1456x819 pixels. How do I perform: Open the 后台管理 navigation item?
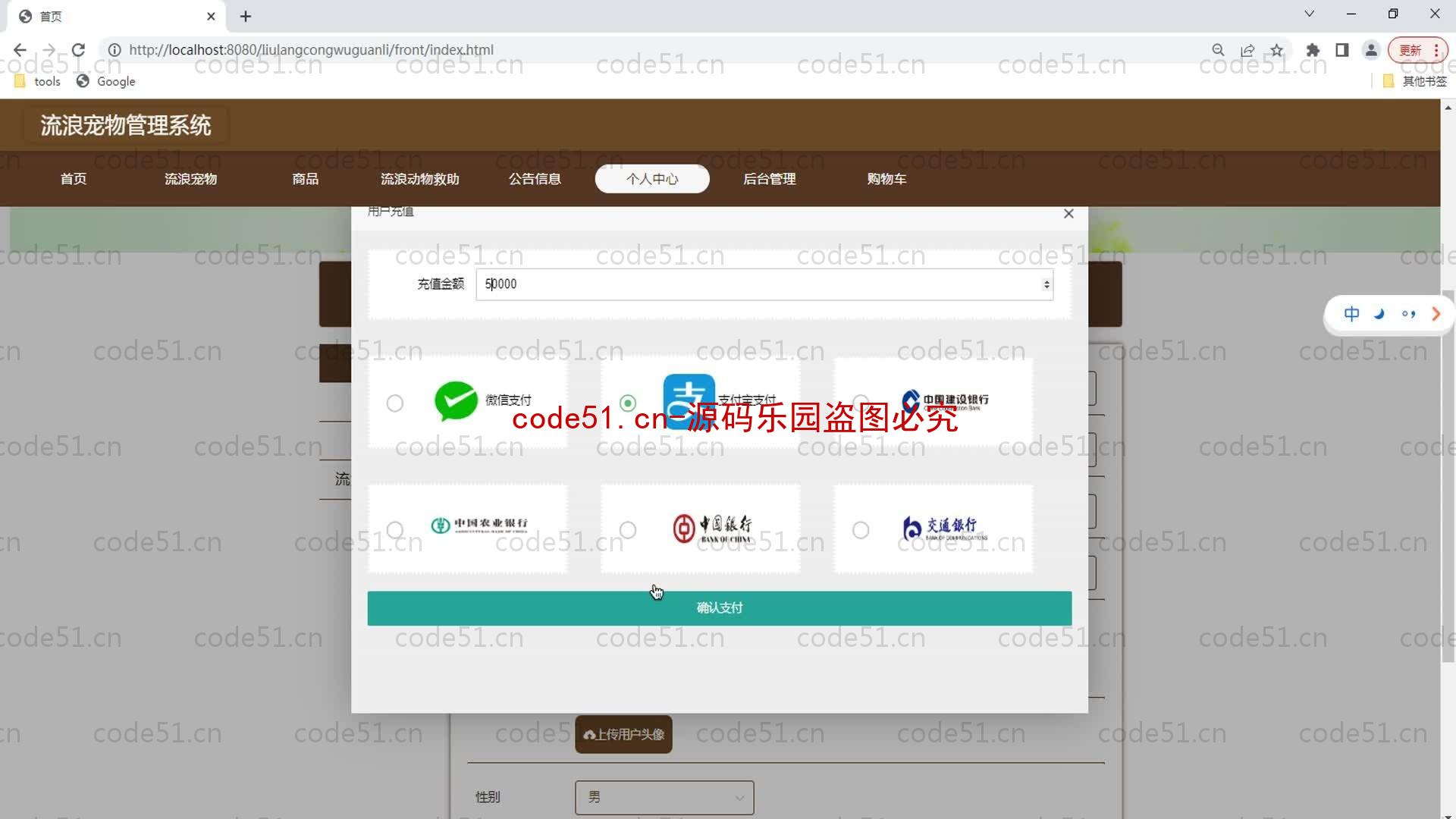pyautogui.click(x=770, y=179)
